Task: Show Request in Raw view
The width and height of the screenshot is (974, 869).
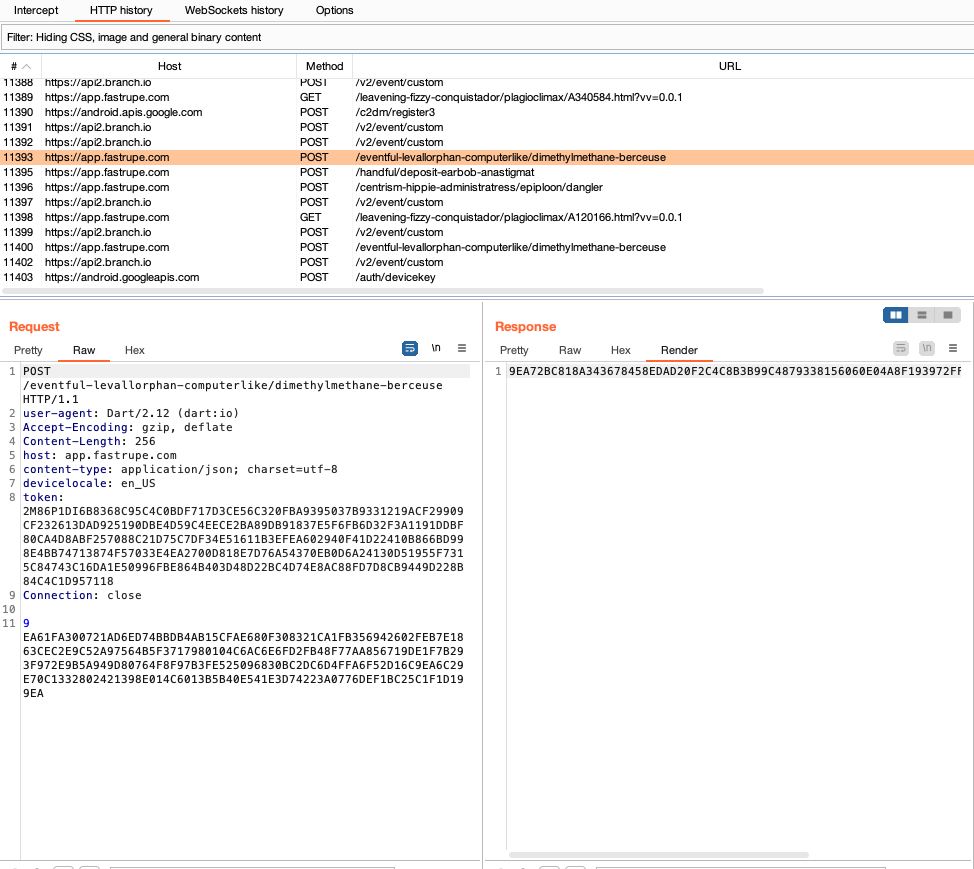Action: [84, 350]
